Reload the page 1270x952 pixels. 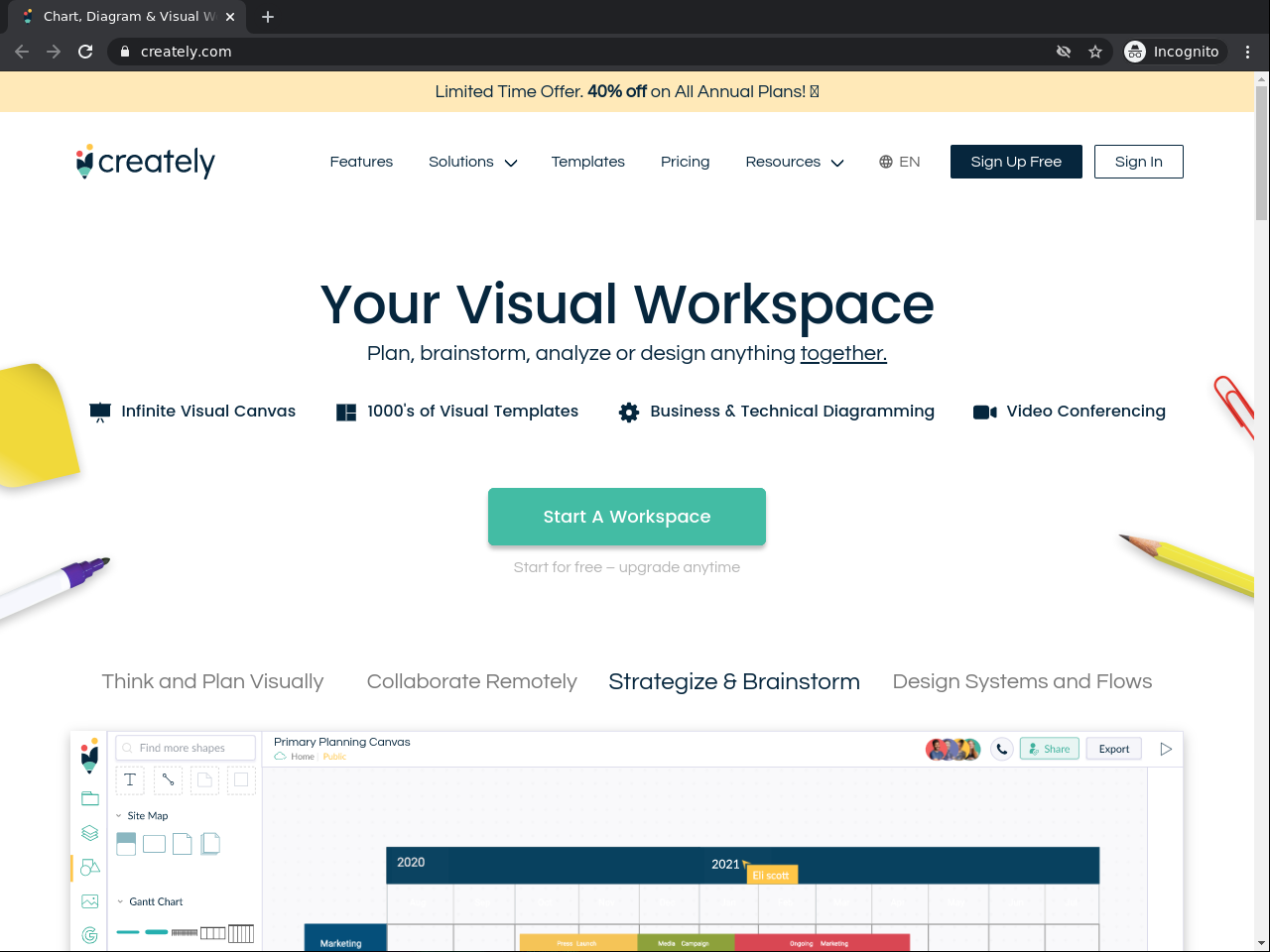85,52
